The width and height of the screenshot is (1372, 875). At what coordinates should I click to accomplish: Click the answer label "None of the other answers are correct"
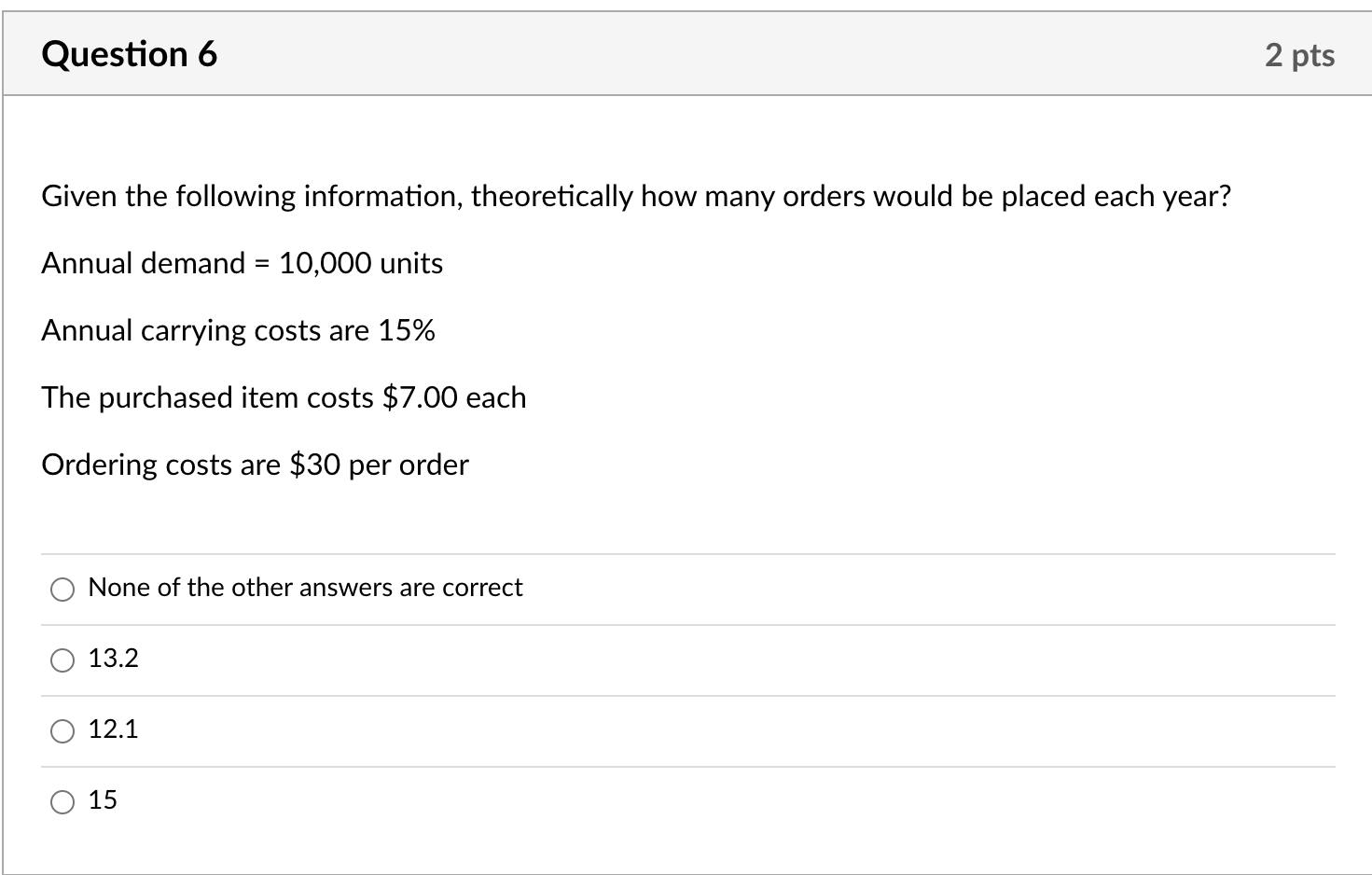pos(305,588)
